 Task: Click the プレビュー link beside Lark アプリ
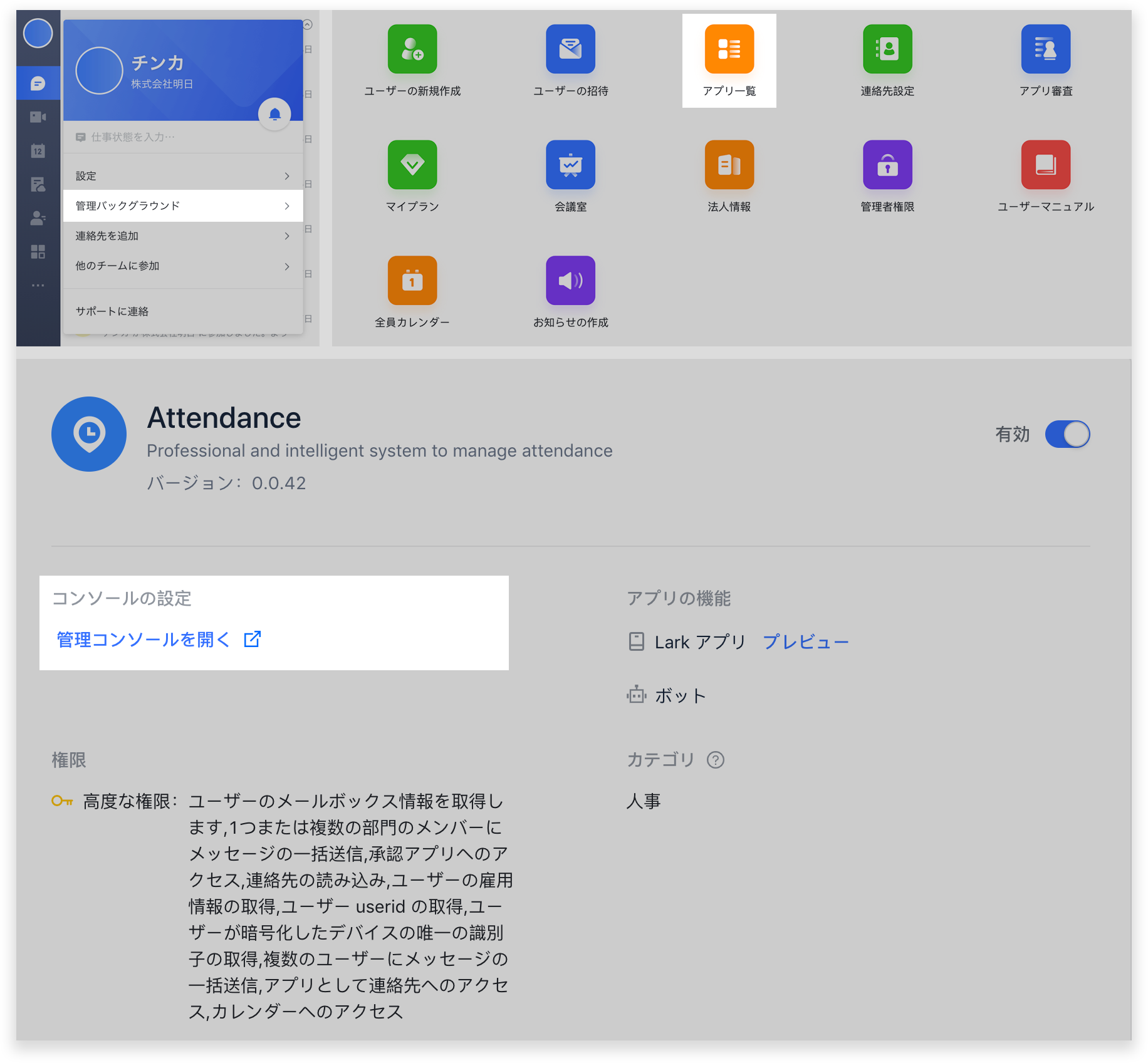805,642
